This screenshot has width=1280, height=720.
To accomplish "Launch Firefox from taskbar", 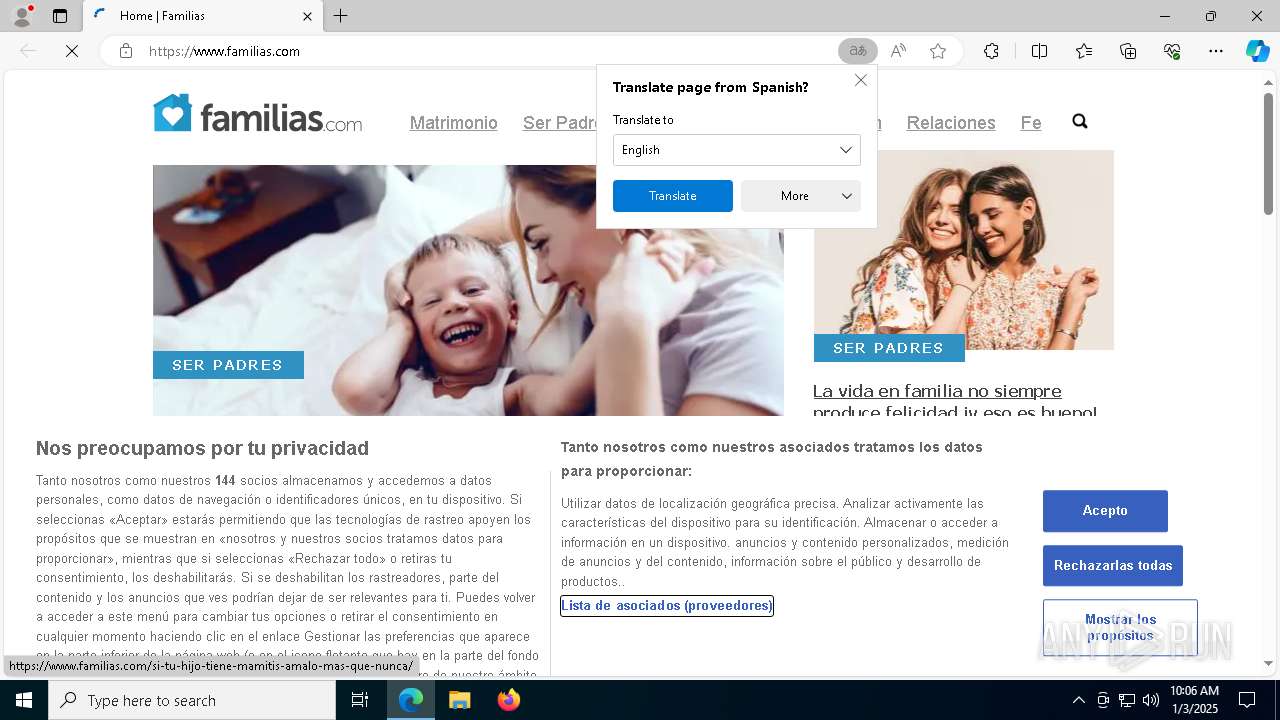I will pyautogui.click(x=509, y=700).
